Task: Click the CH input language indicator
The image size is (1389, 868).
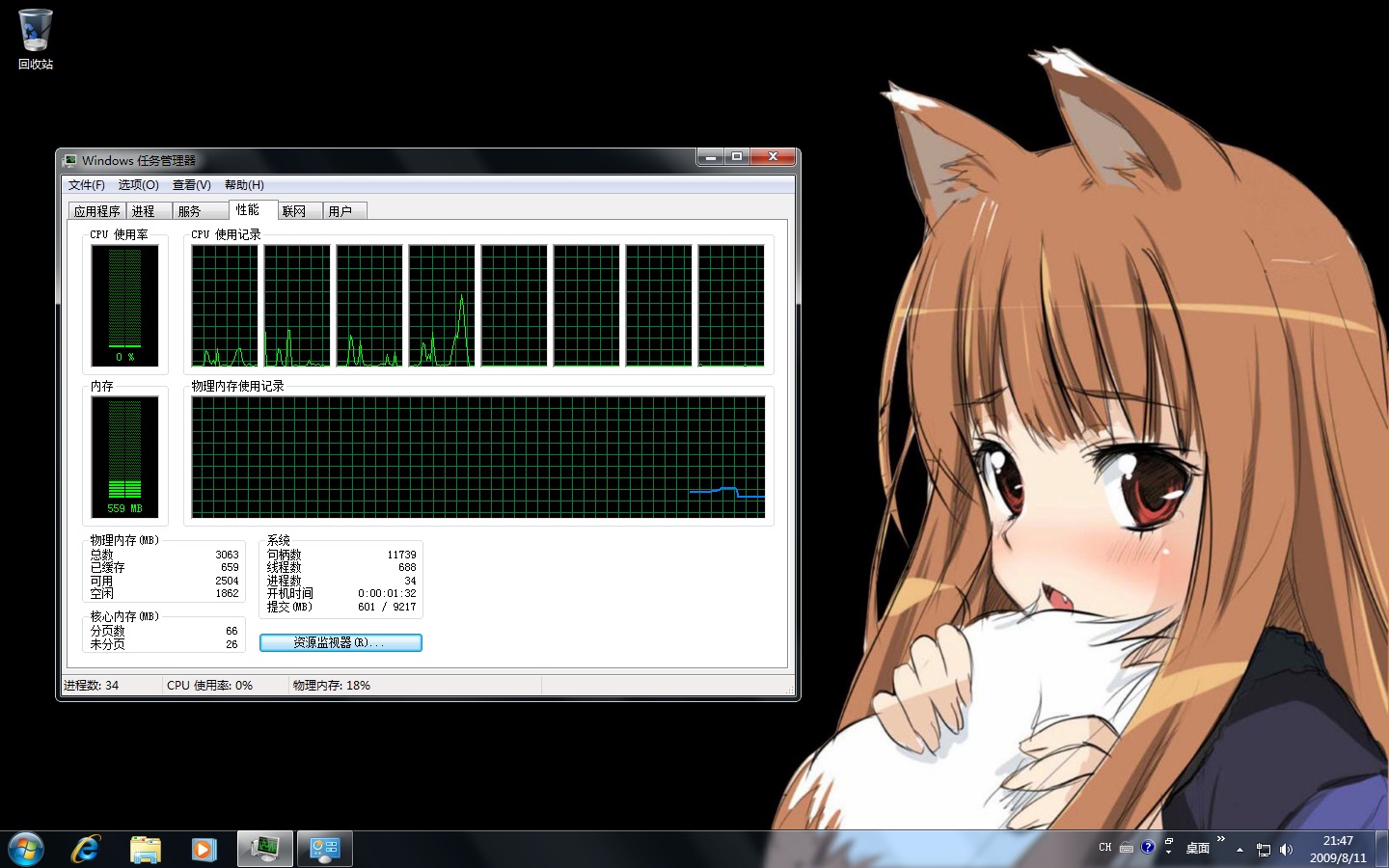Action: click(1105, 848)
